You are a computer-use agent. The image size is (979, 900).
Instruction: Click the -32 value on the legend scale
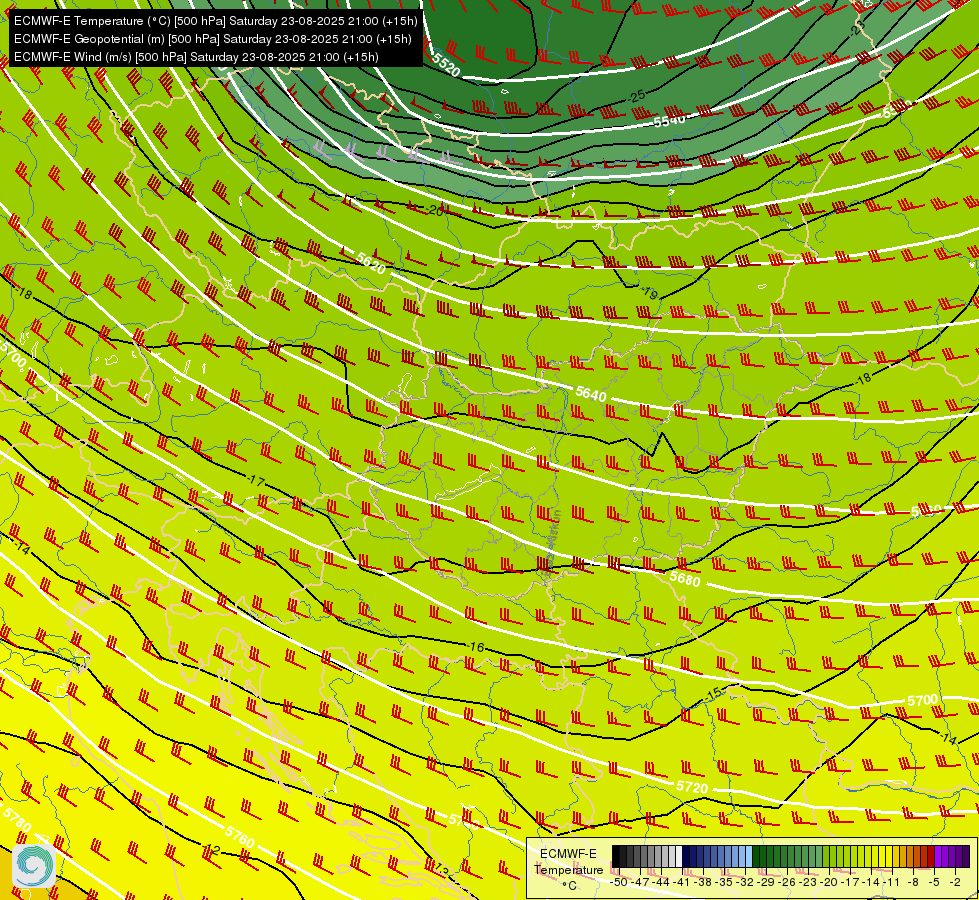point(746,882)
